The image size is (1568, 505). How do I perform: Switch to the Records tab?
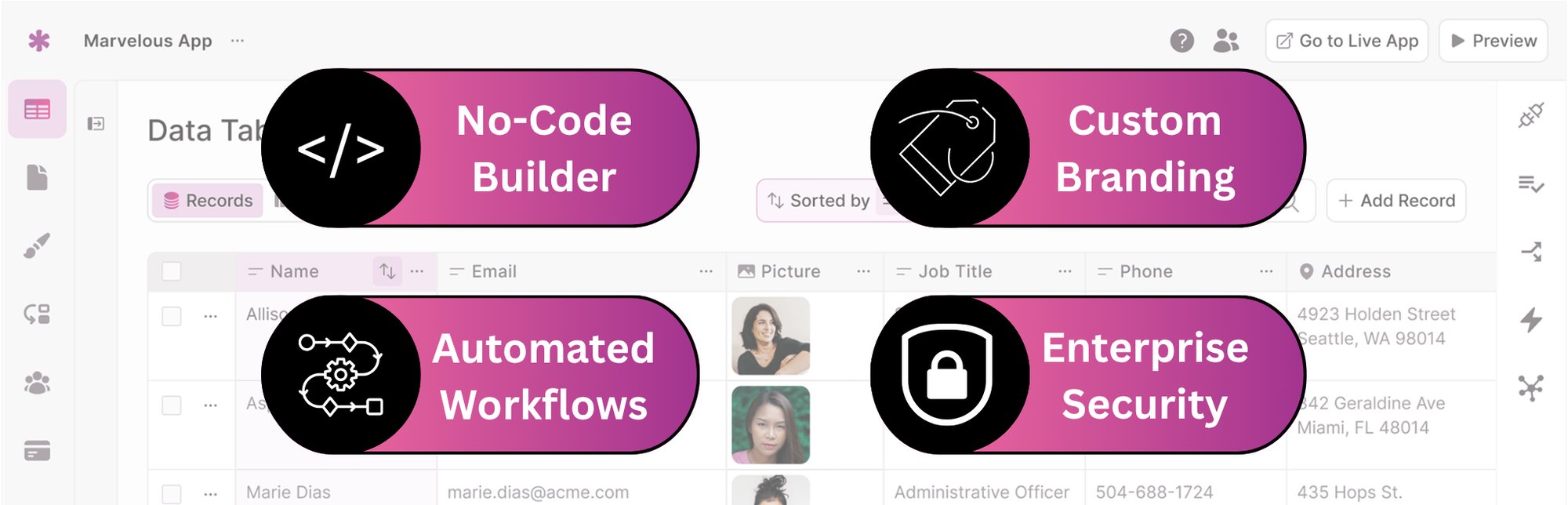(x=209, y=201)
